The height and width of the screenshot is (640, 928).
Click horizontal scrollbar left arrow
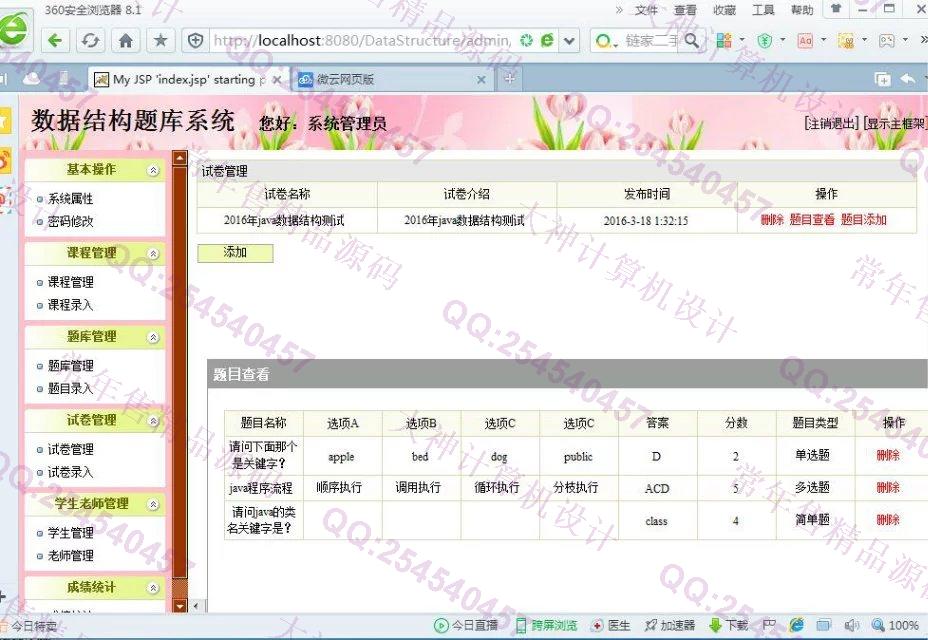pos(196,606)
